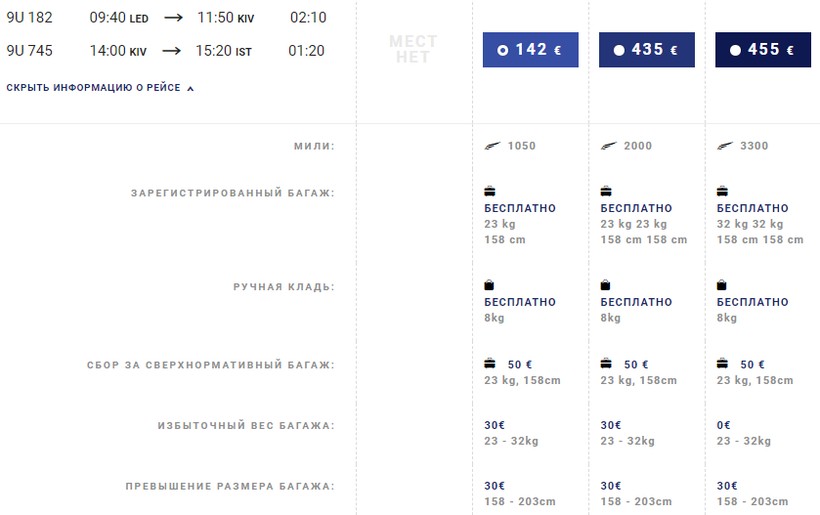Click excess baggage 50 € icon in last fare column
Screen dimensions: 820x515
coord(723,364)
